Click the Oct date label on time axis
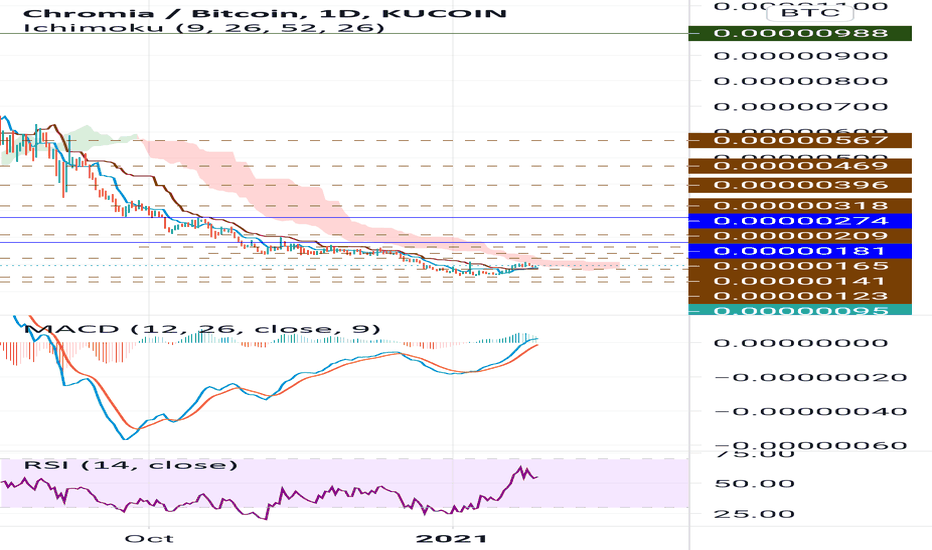932x550 pixels. [x=149, y=539]
